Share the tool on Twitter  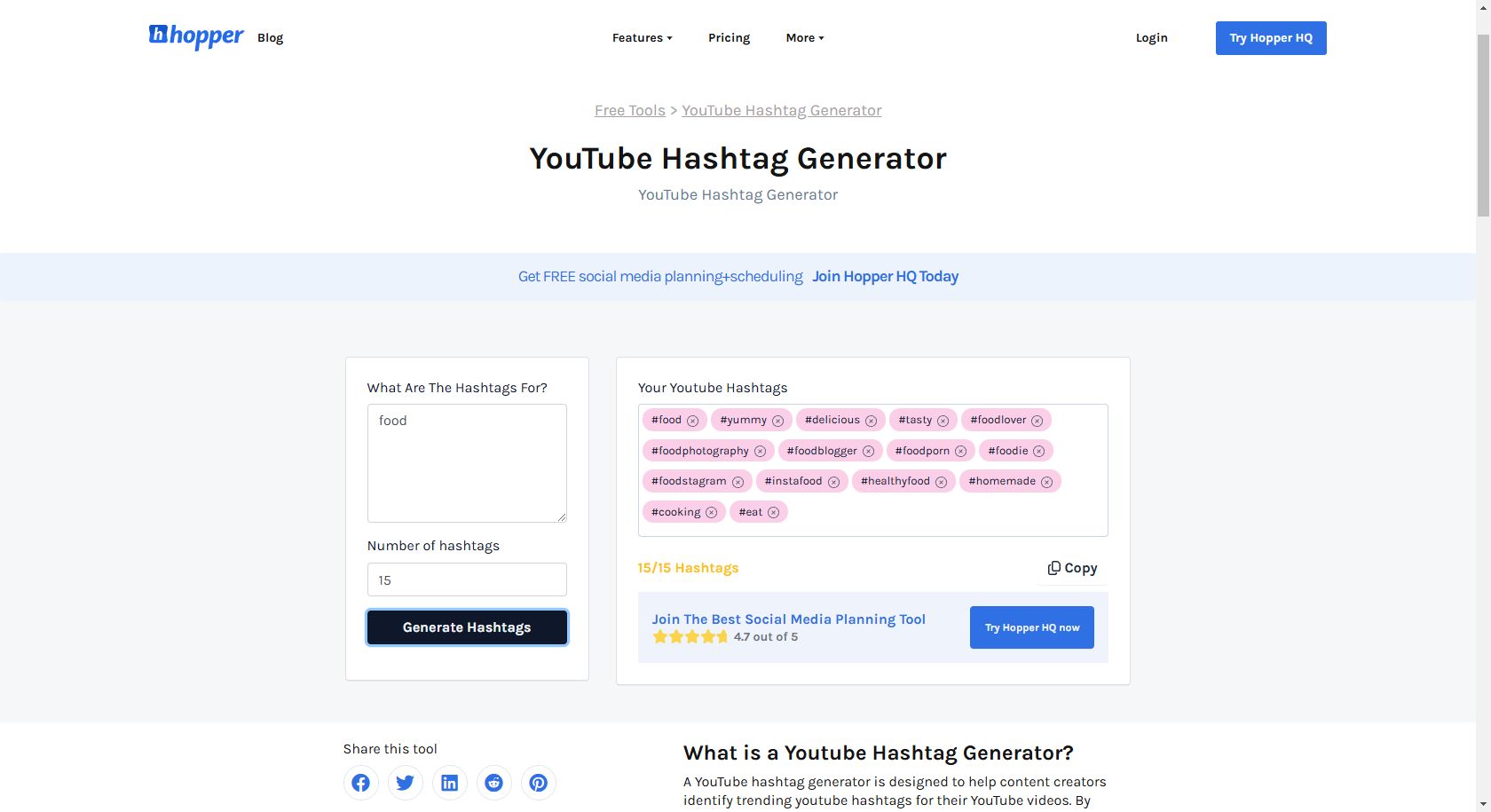(405, 782)
